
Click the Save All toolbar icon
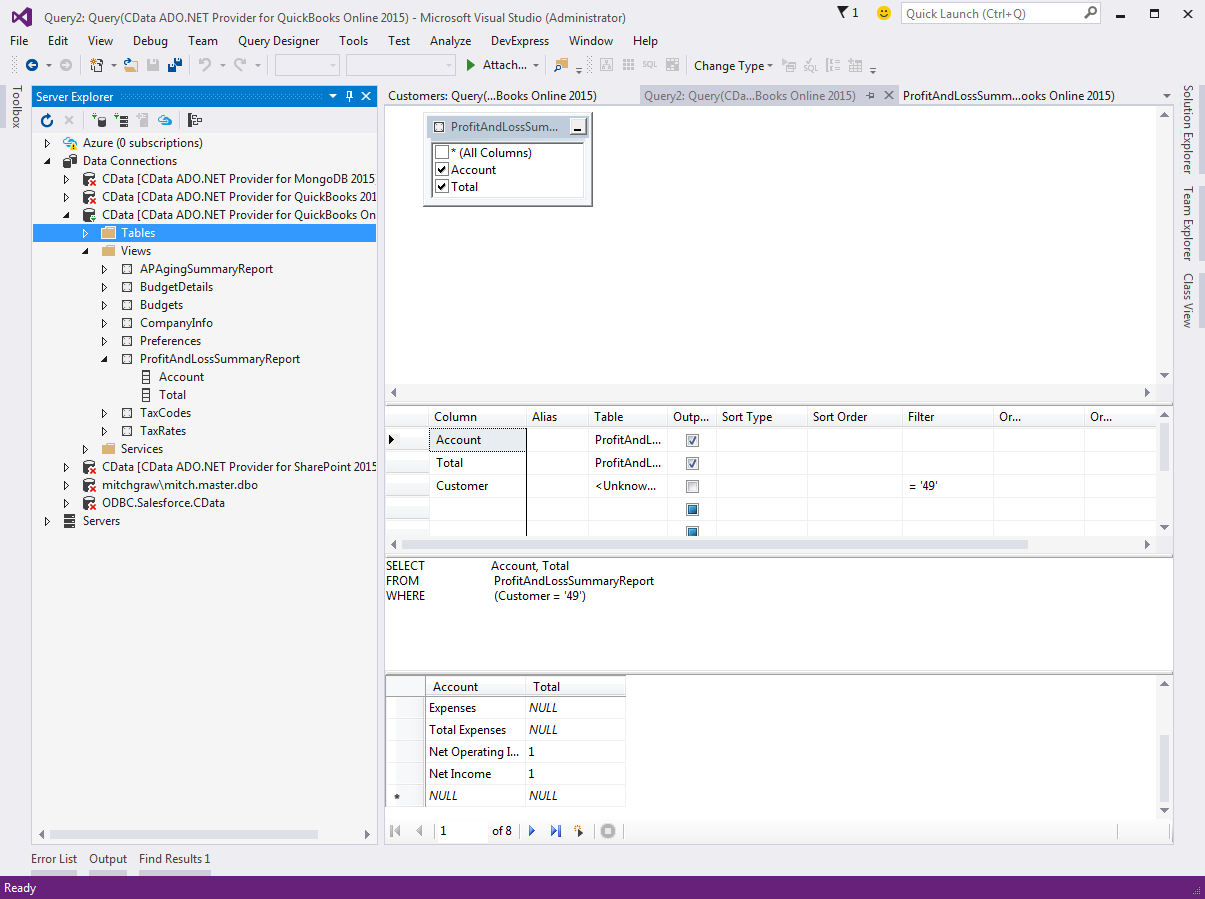coord(175,65)
